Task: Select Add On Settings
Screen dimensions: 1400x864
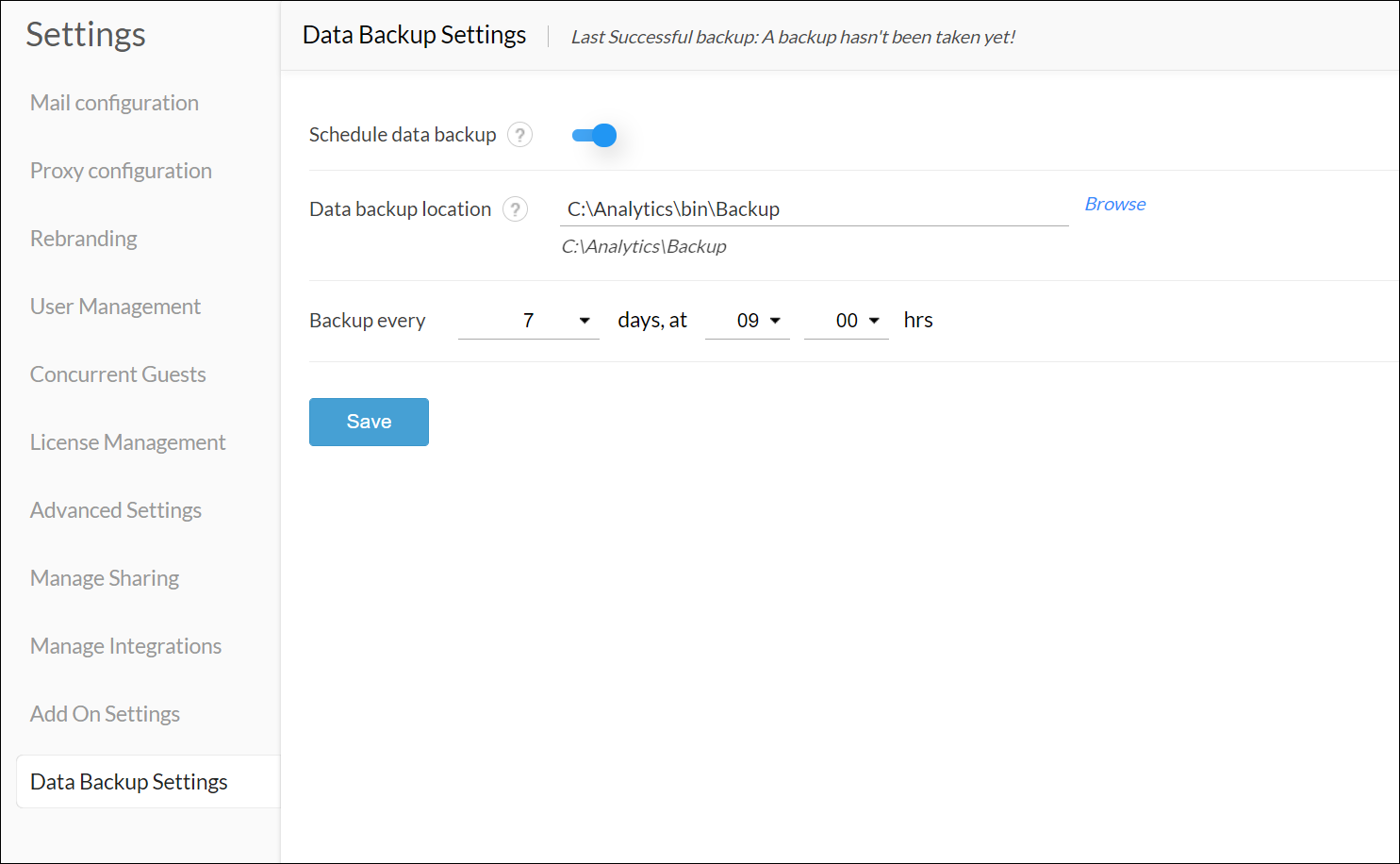Action: click(105, 714)
